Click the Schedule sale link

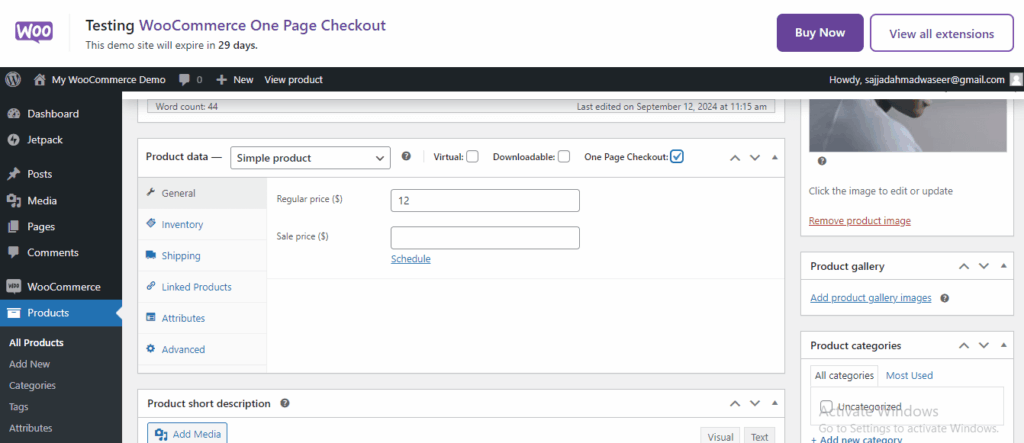[x=411, y=259]
